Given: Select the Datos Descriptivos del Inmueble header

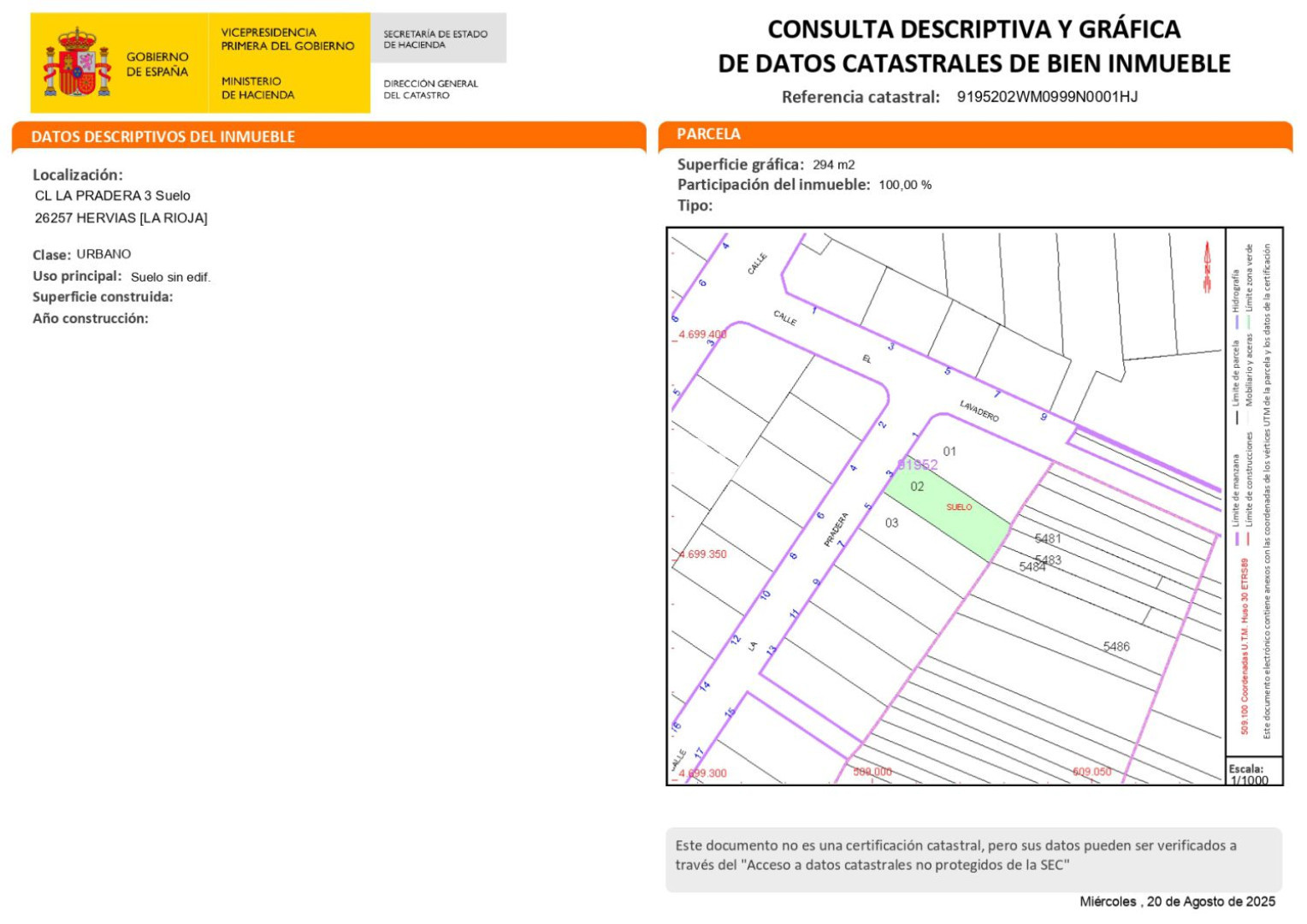Looking at the screenshot, I should click(163, 137).
